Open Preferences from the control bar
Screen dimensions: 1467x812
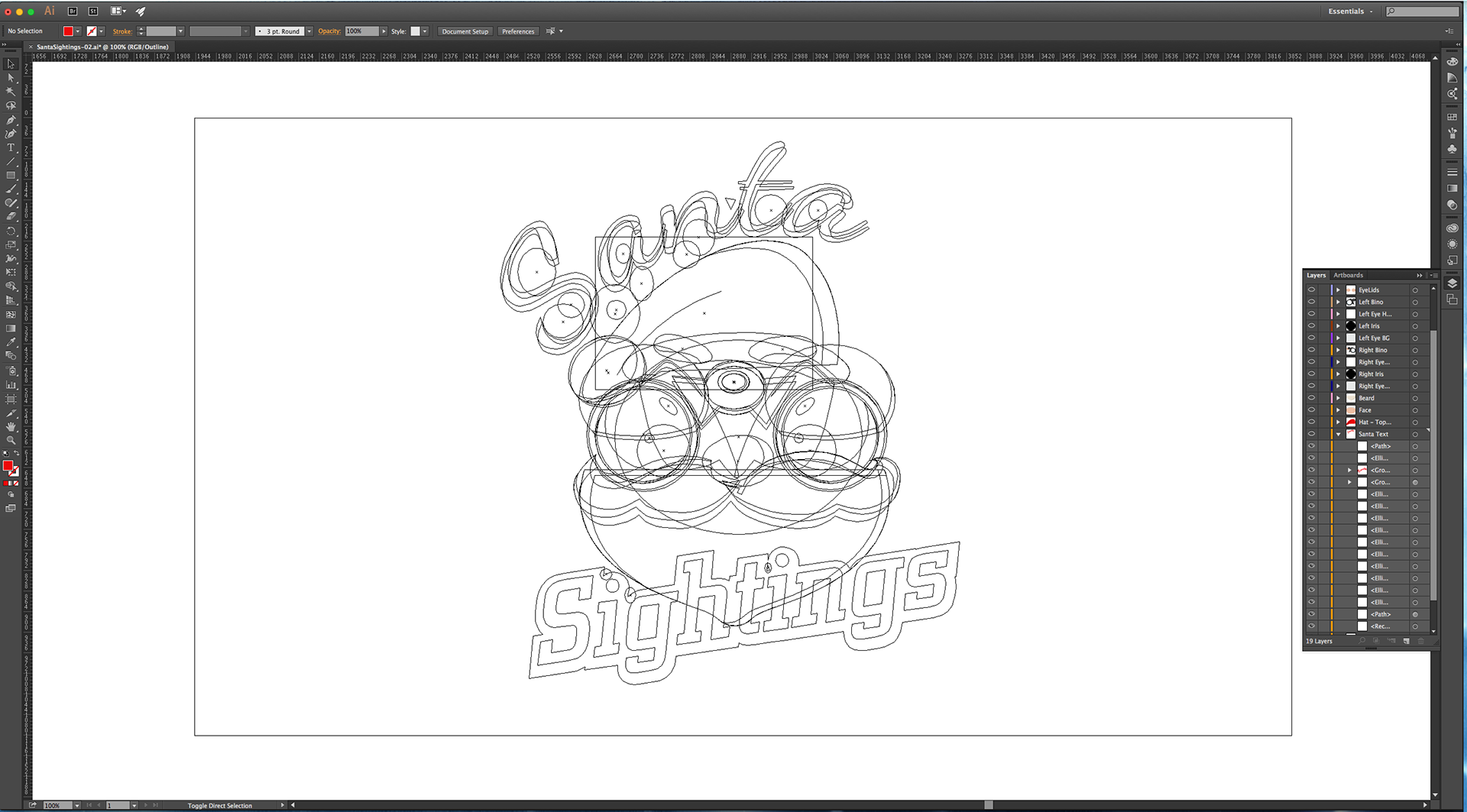518,31
